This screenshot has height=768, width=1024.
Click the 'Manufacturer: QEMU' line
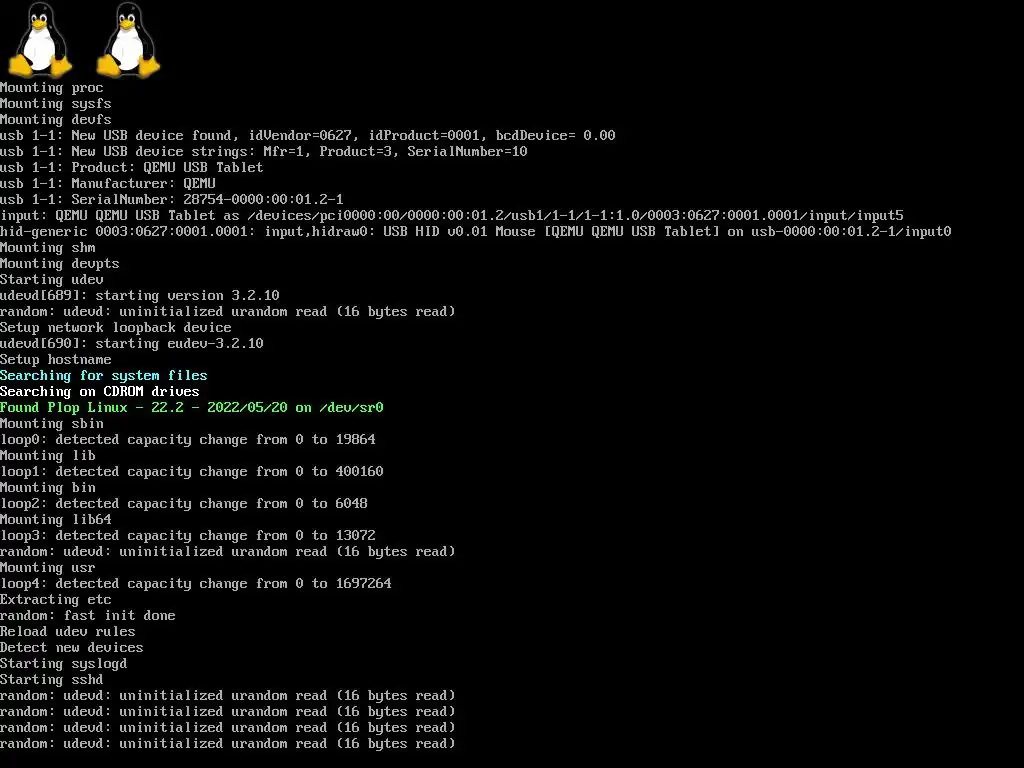108,184
